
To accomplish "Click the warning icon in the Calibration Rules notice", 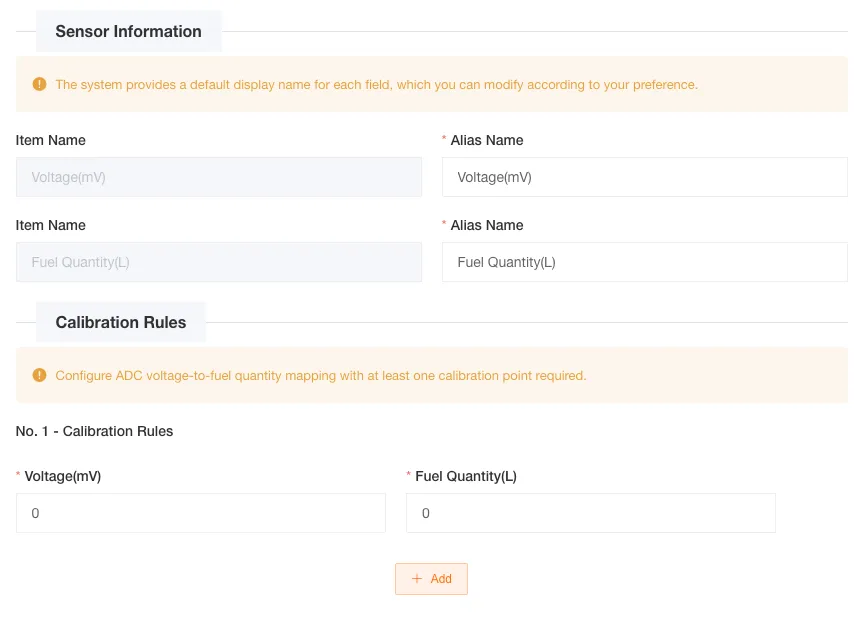I will (x=39, y=376).
